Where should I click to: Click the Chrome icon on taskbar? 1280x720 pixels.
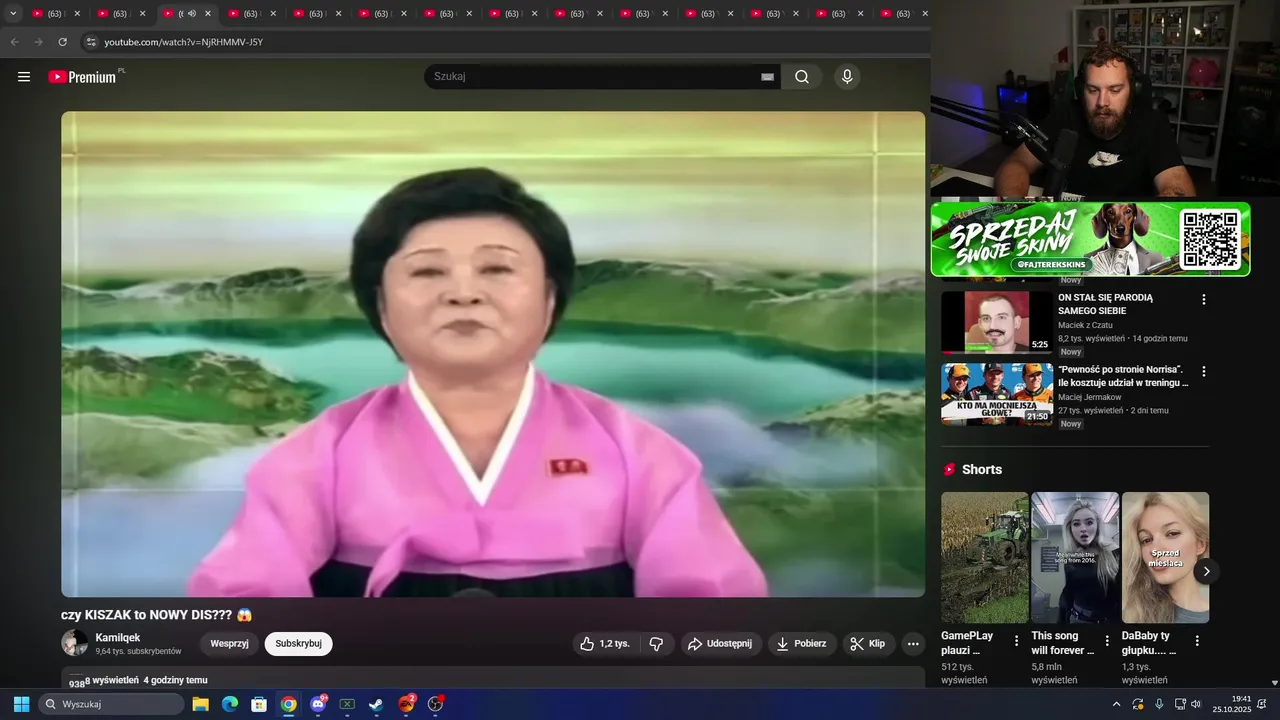288,704
